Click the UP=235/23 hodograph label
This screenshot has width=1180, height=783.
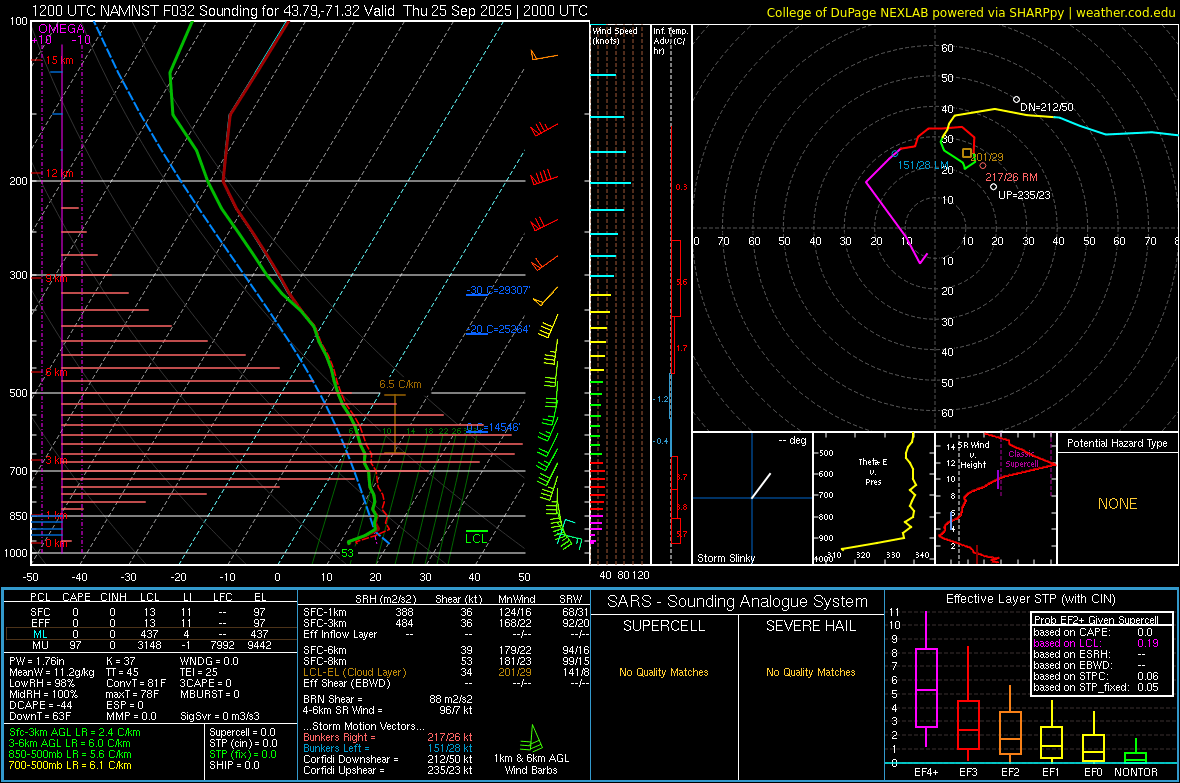1024,195
